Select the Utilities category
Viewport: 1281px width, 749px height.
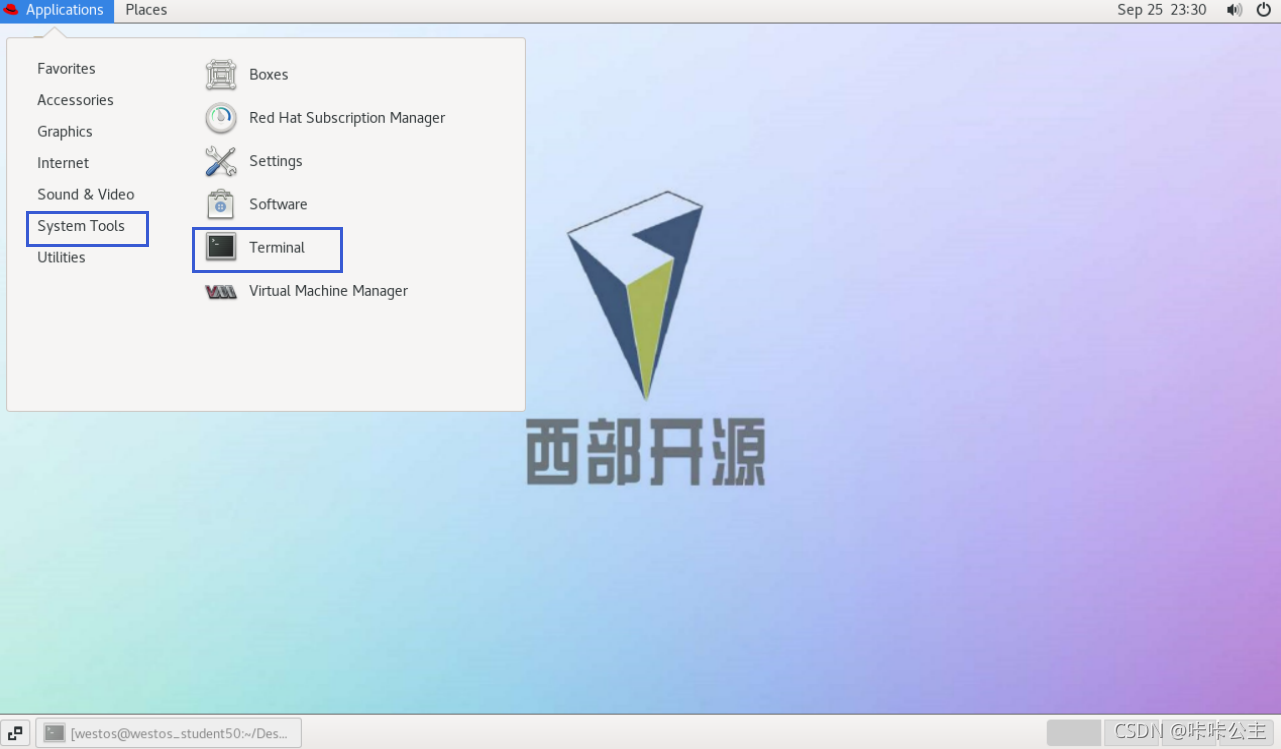[x=61, y=257]
